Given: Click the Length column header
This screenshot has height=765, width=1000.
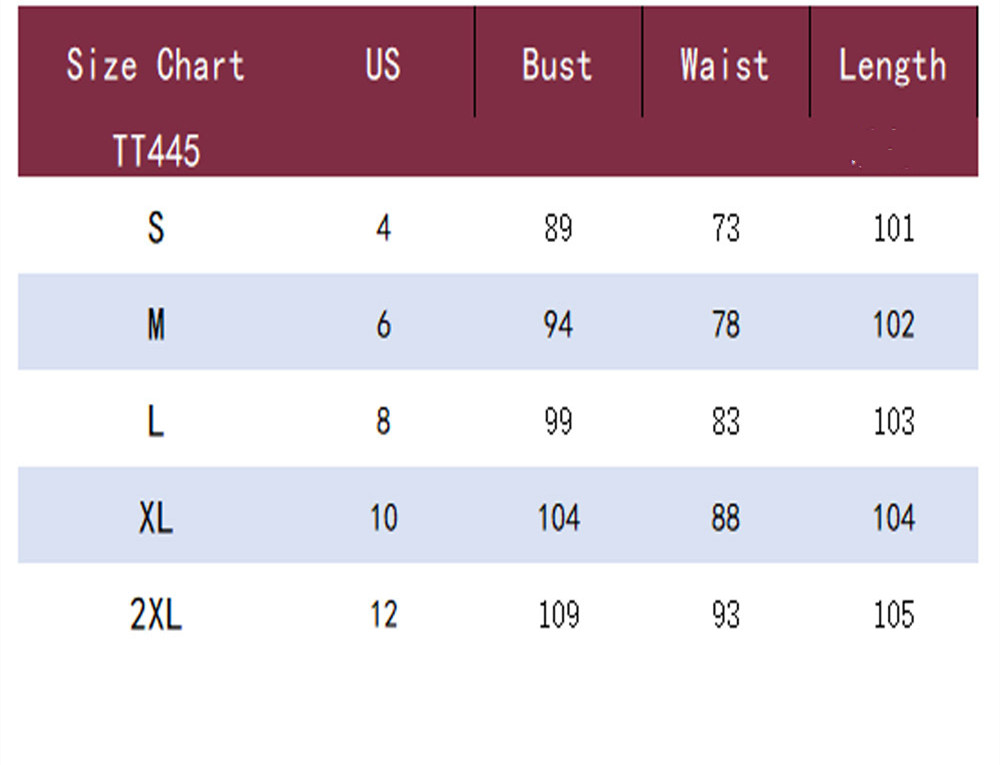Looking at the screenshot, I should coord(892,66).
